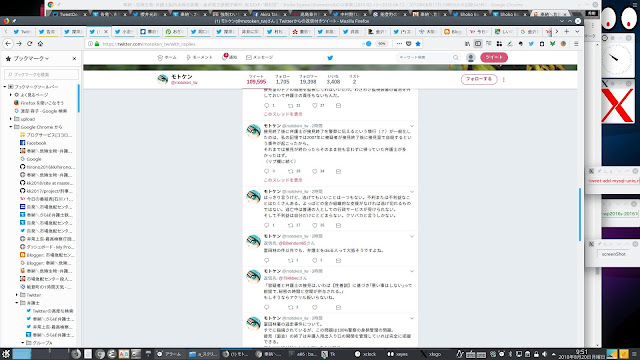This screenshot has width=640, height=360.
Task: Open the profile more options three dots
Action: click(x=504, y=80)
